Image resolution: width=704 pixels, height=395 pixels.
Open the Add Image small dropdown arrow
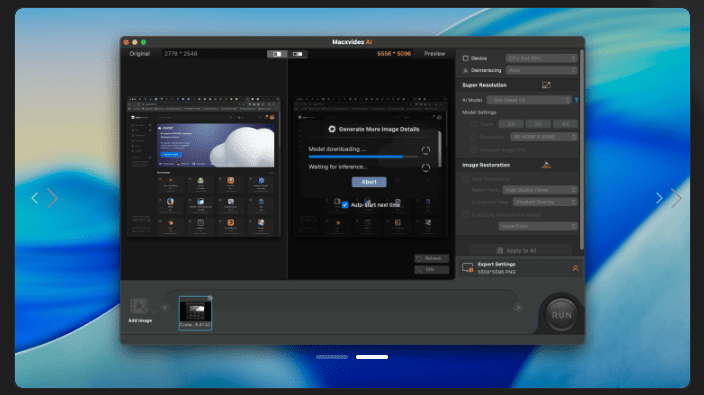[154, 312]
